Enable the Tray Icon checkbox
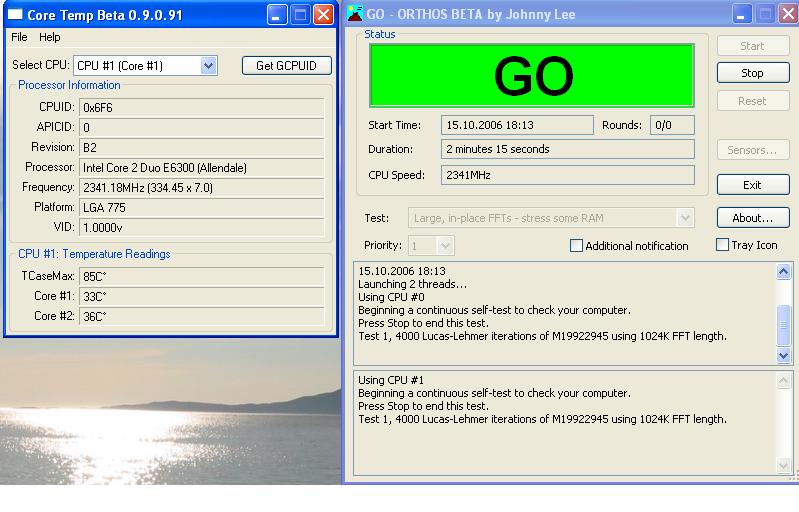The width and height of the screenshot is (799, 512). coord(722,245)
